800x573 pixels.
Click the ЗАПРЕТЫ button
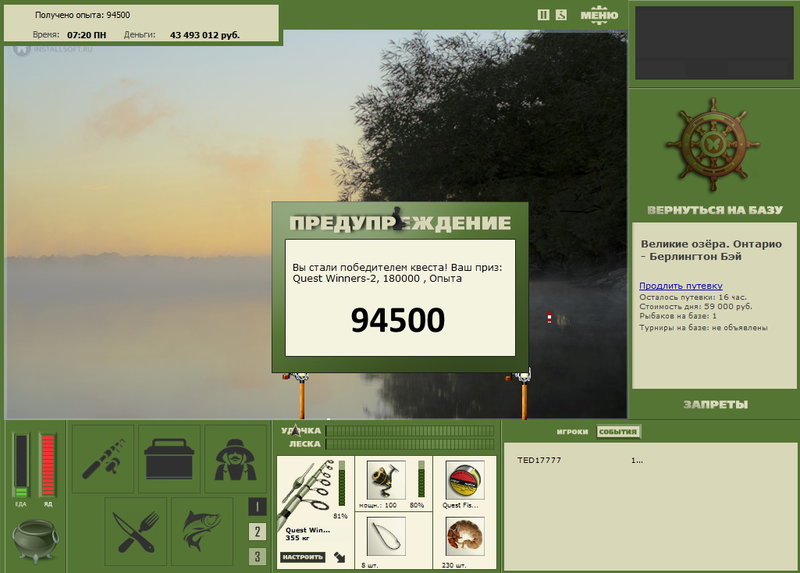pos(715,405)
